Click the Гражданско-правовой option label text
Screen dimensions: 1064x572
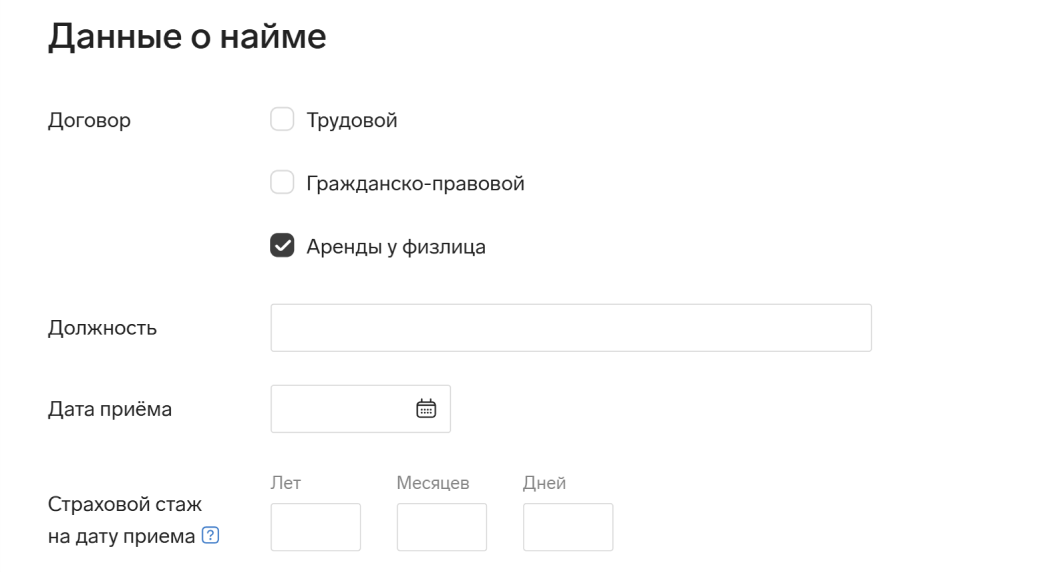(x=415, y=183)
